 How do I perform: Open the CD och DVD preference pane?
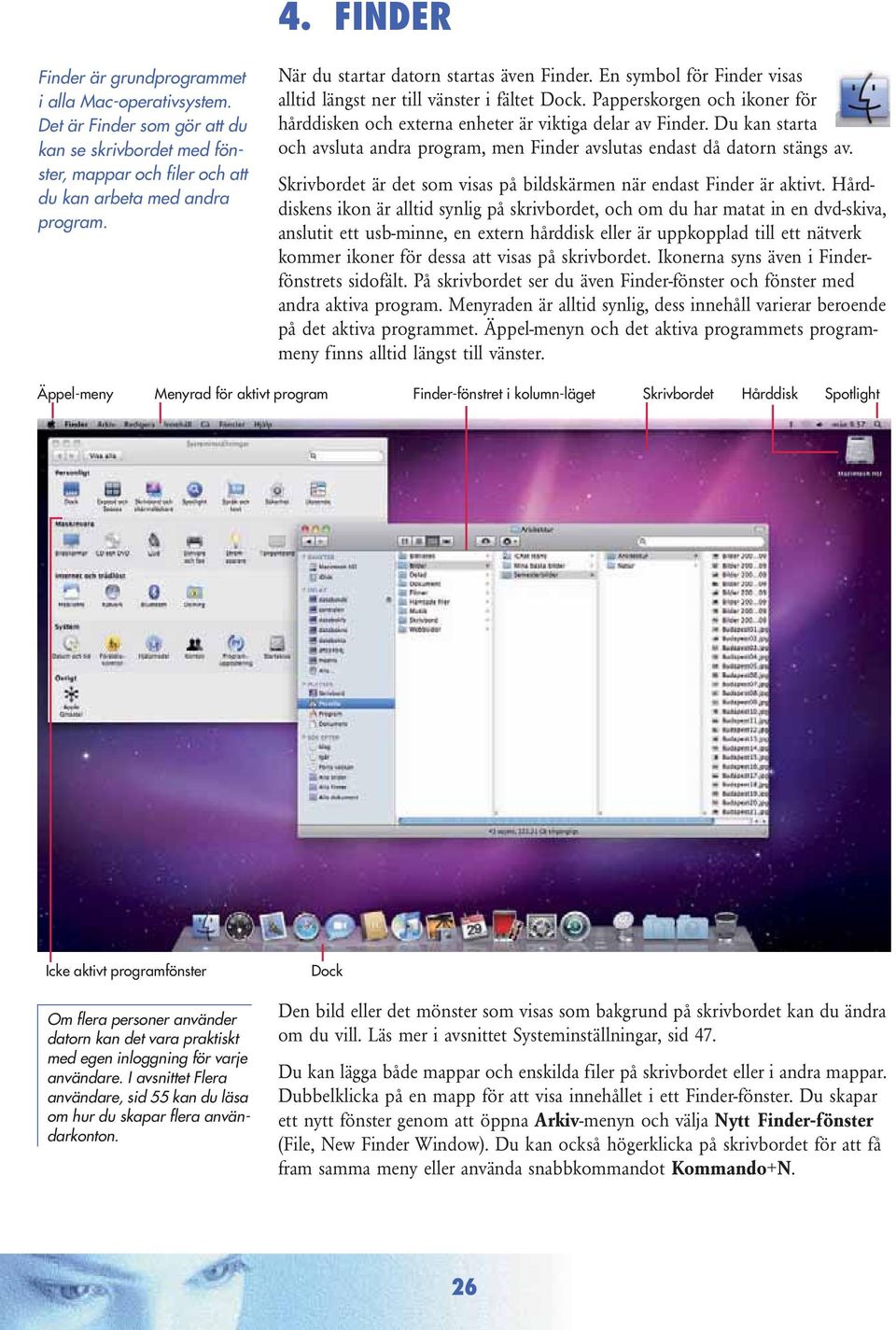(x=112, y=544)
